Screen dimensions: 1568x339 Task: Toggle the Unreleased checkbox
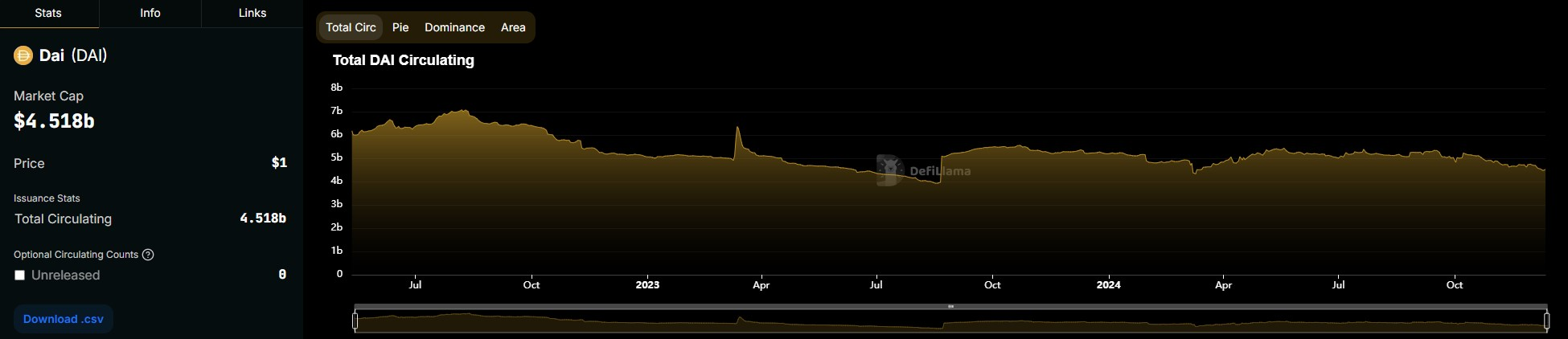point(20,276)
